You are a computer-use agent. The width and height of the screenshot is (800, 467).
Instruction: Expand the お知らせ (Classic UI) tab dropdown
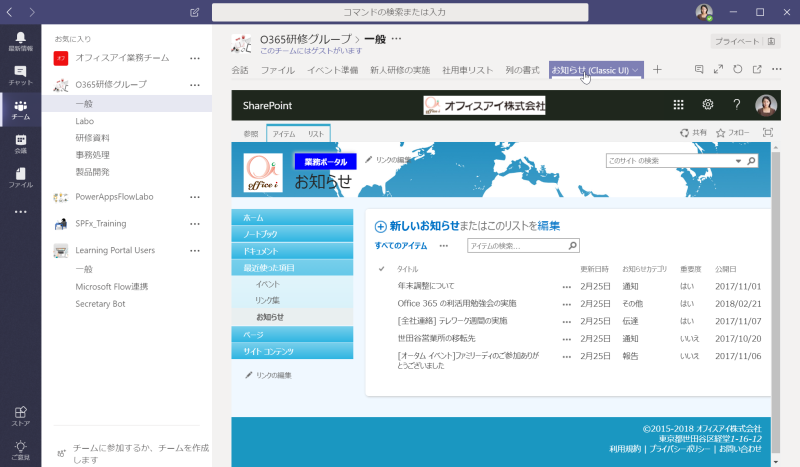point(635,70)
